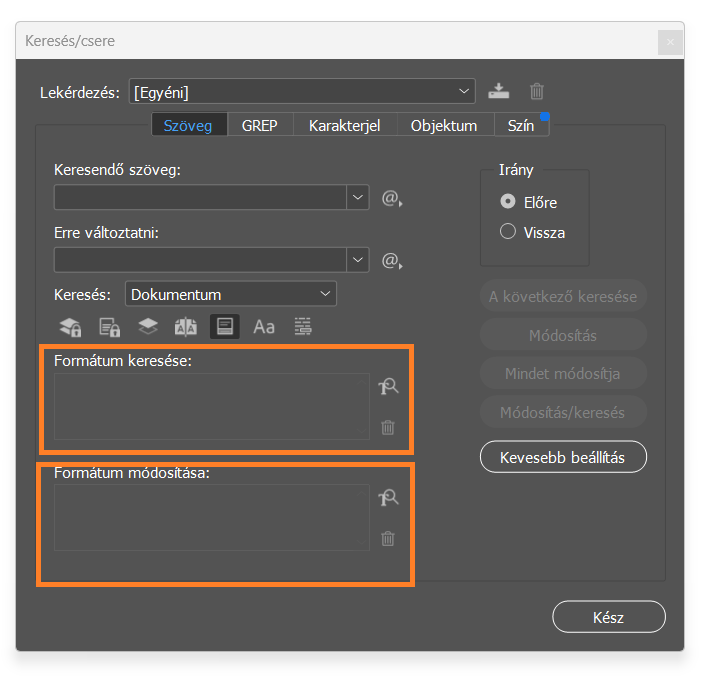
Task: Clear the Formátum módosítása attributes with trash icon
Action: pyautogui.click(x=388, y=539)
